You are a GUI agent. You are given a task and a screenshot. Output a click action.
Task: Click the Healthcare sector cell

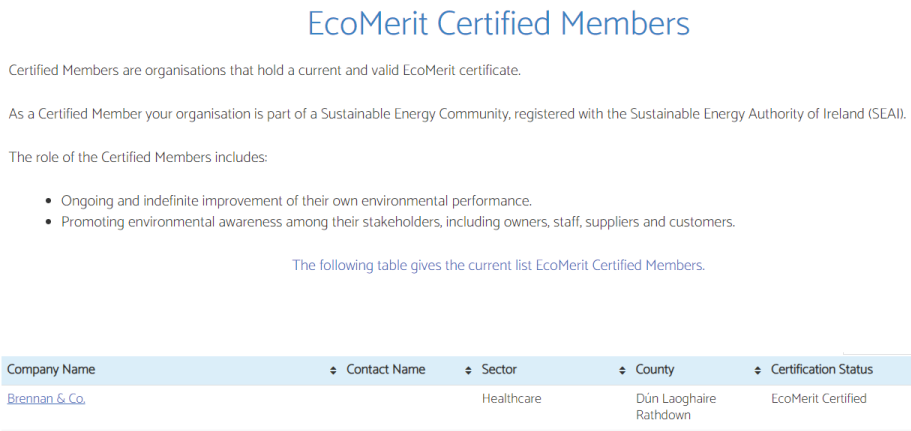pos(512,399)
